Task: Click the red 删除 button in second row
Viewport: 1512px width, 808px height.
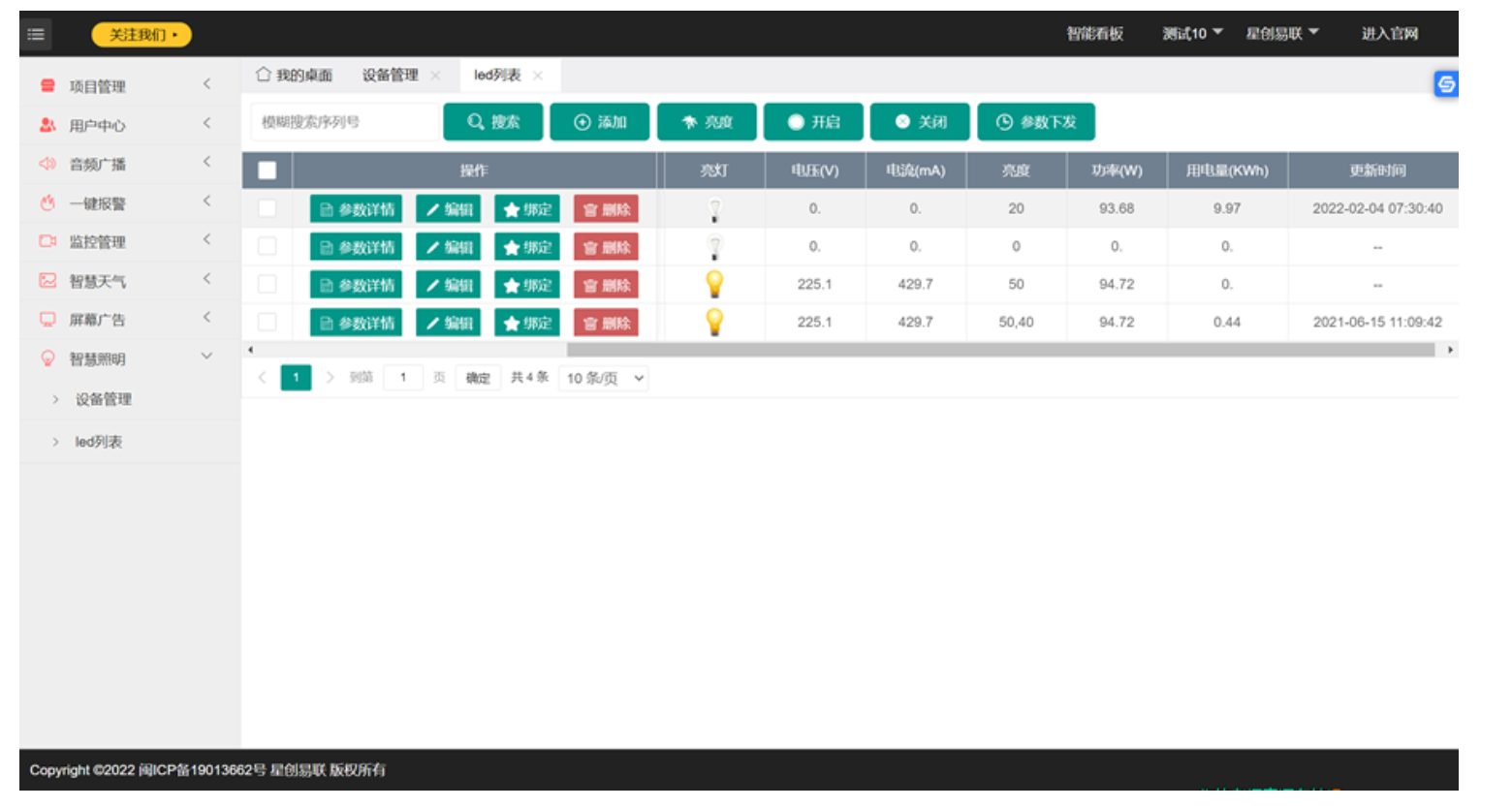Action: click(606, 247)
